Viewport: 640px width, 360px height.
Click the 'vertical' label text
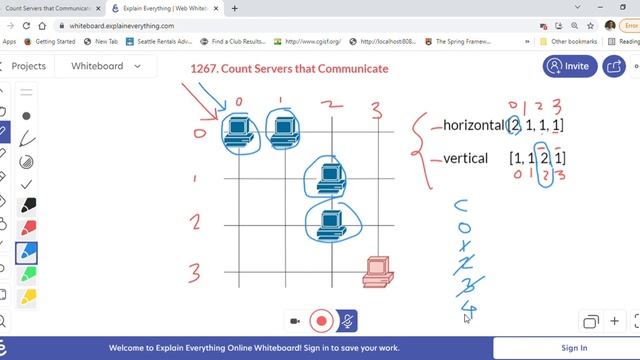(x=465, y=158)
